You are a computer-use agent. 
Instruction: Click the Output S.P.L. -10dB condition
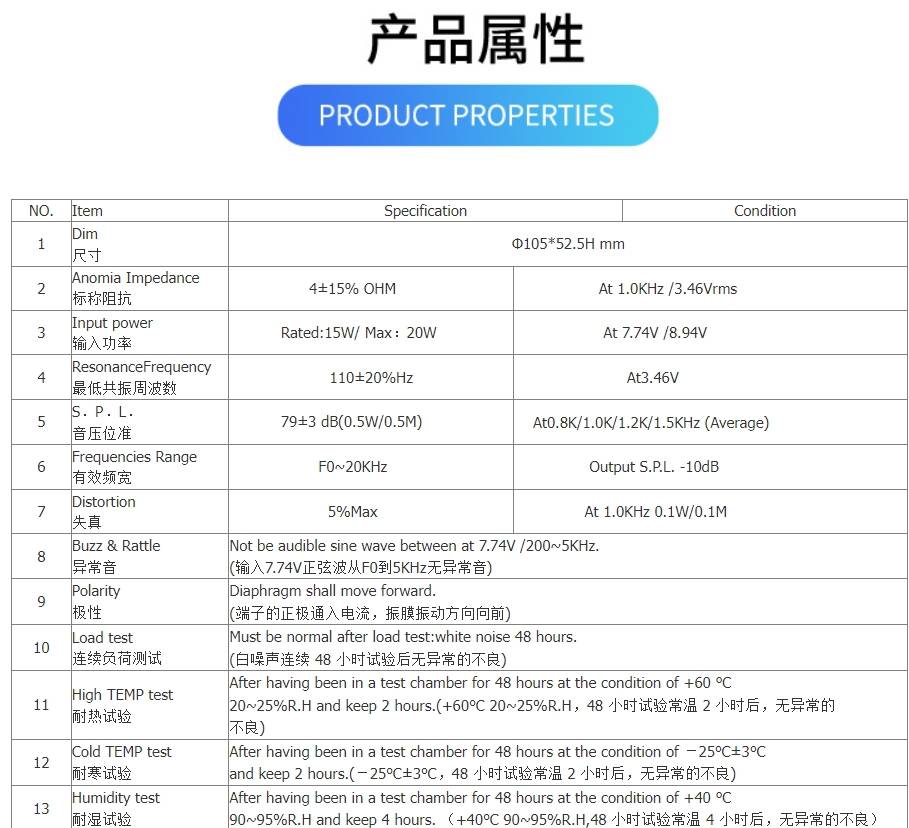click(654, 467)
